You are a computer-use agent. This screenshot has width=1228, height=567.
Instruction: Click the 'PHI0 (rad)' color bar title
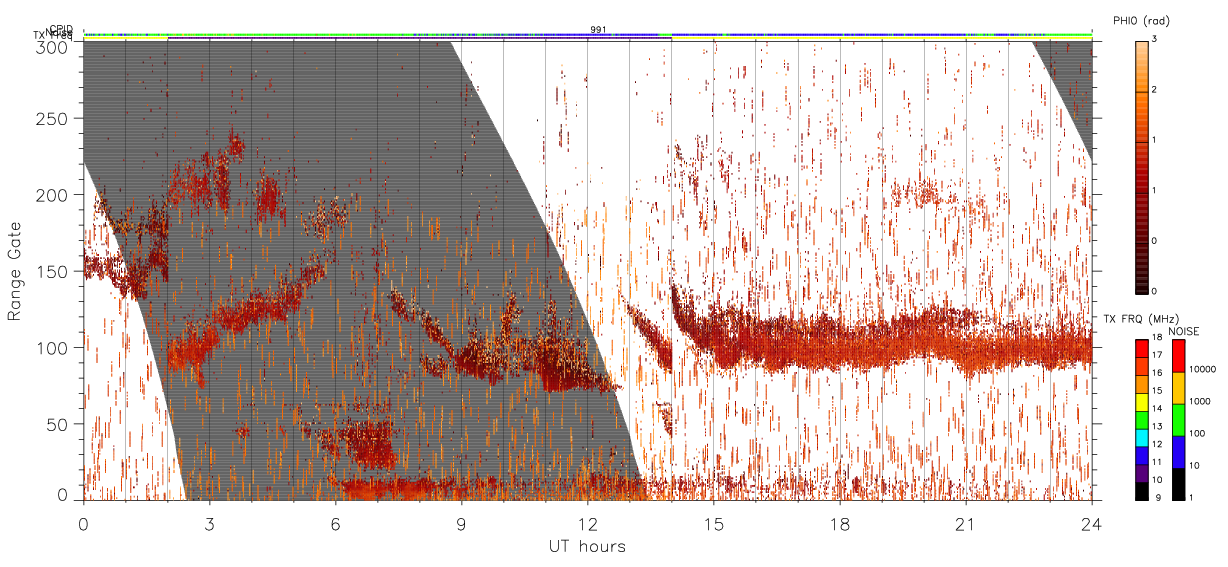(x=1140, y=21)
